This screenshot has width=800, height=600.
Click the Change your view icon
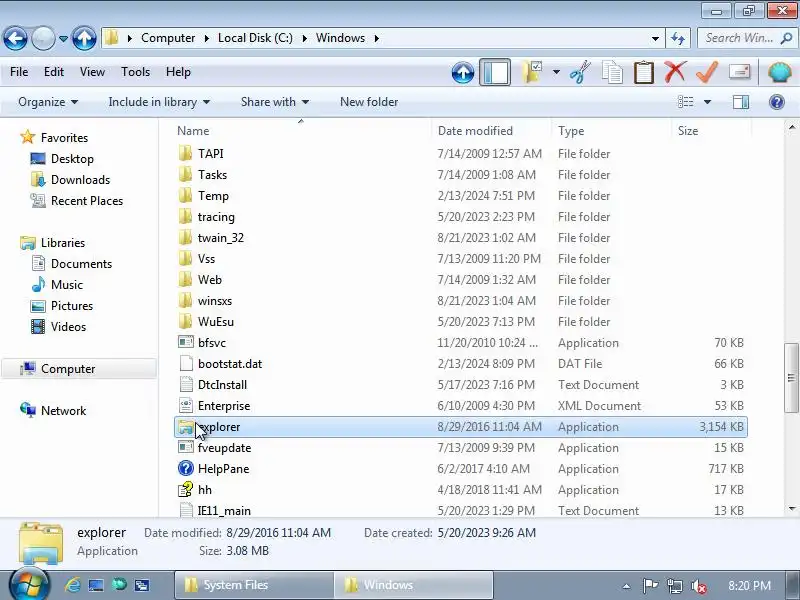[685, 102]
